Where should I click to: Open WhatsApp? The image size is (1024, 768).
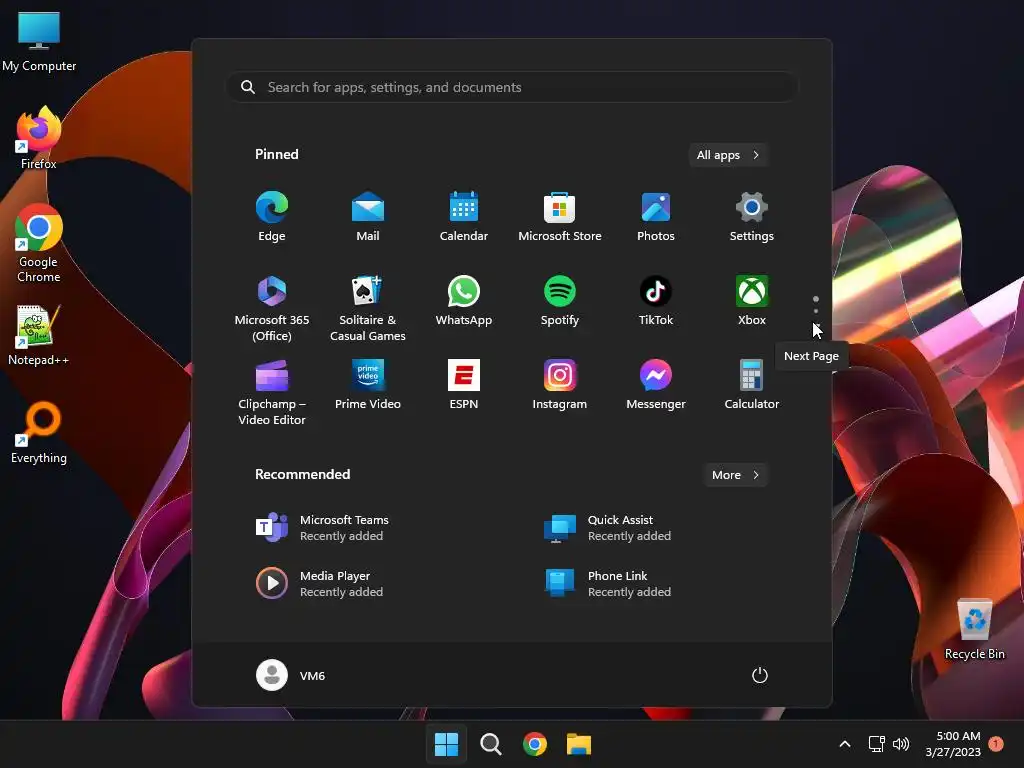464,300
